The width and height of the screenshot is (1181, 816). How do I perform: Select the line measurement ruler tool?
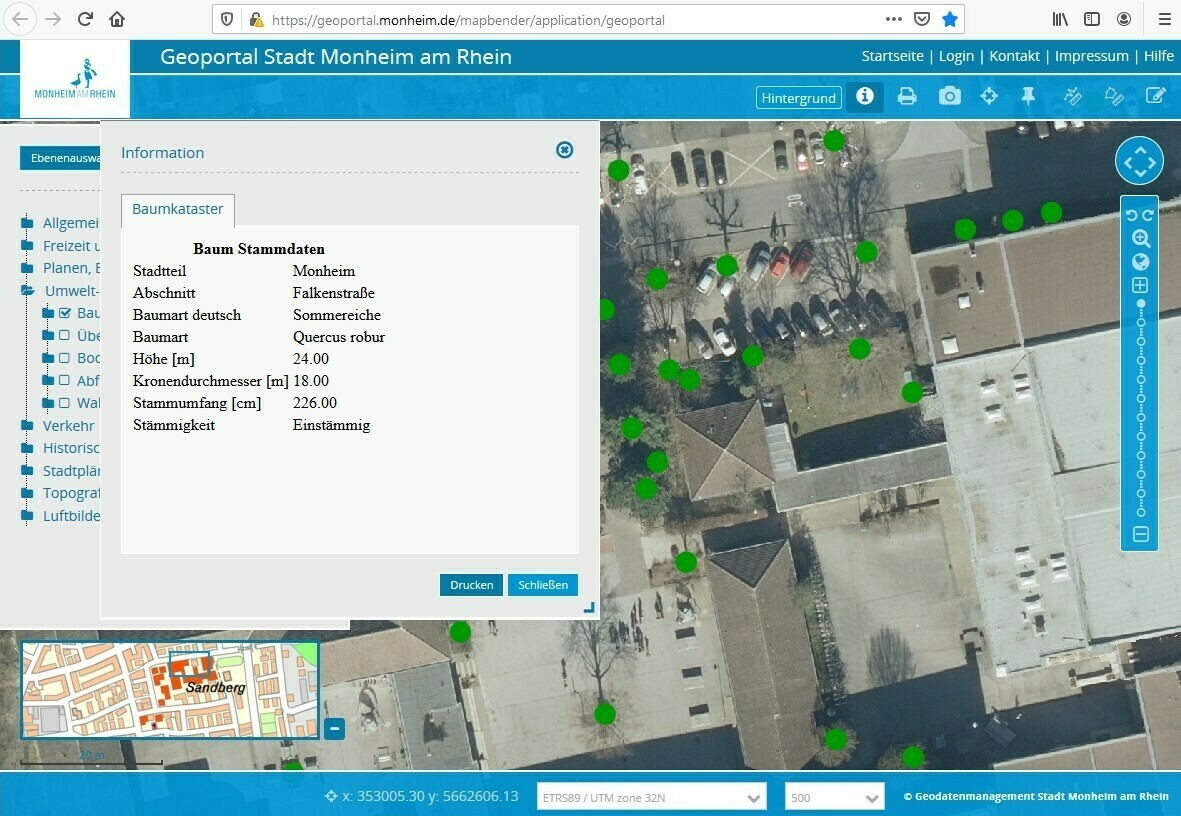click(1073, 97)
